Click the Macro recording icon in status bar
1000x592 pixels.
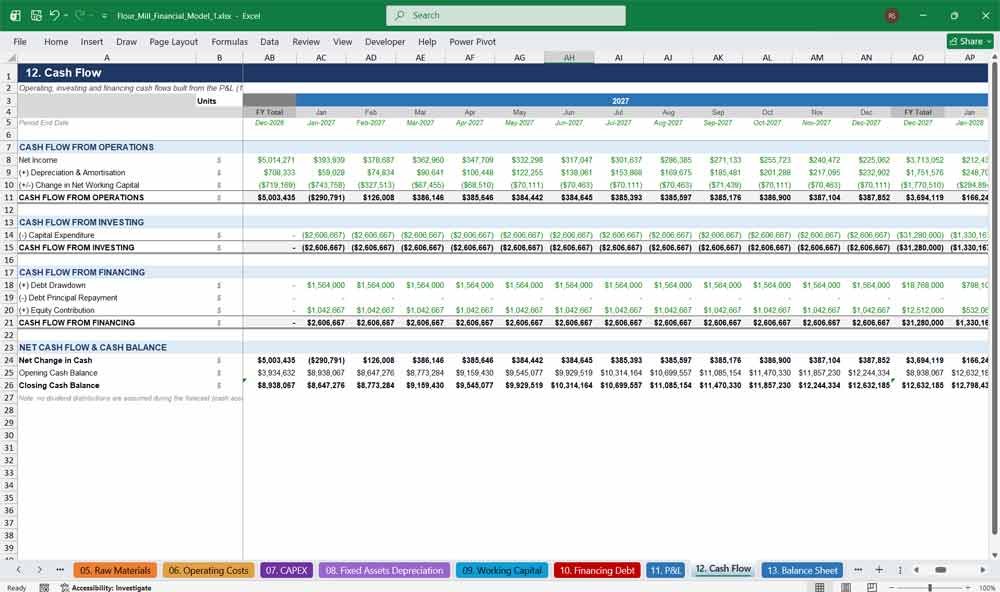click(x=44, y=588)
